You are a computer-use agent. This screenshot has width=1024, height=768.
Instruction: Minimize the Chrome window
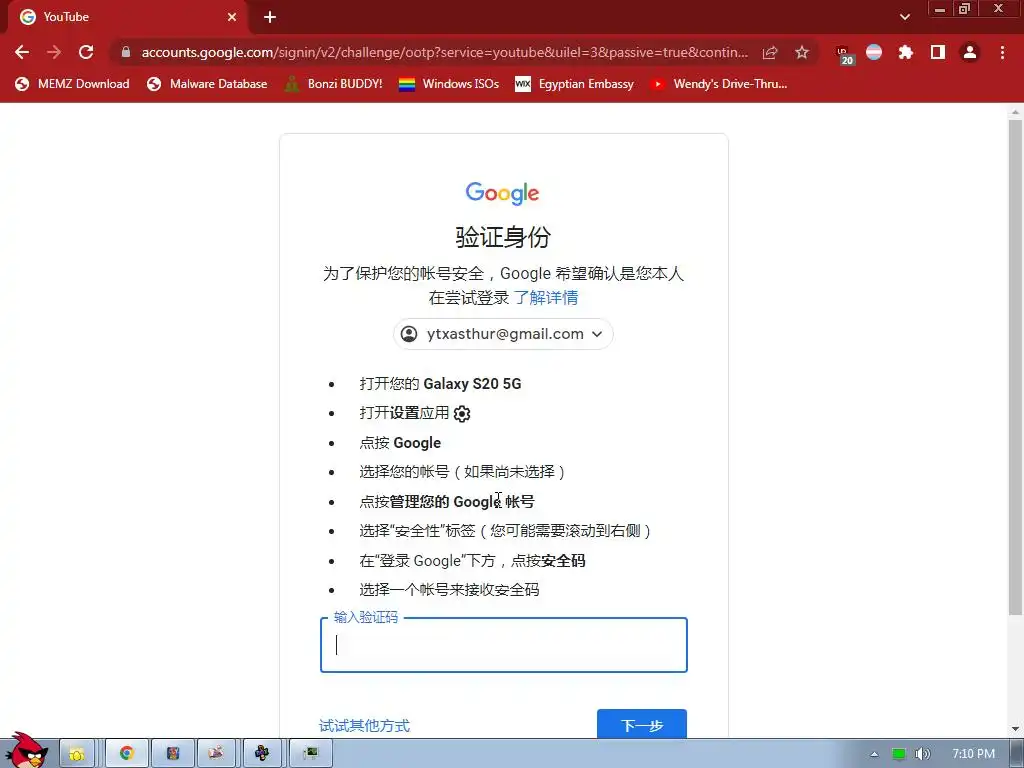pos(940,9)
